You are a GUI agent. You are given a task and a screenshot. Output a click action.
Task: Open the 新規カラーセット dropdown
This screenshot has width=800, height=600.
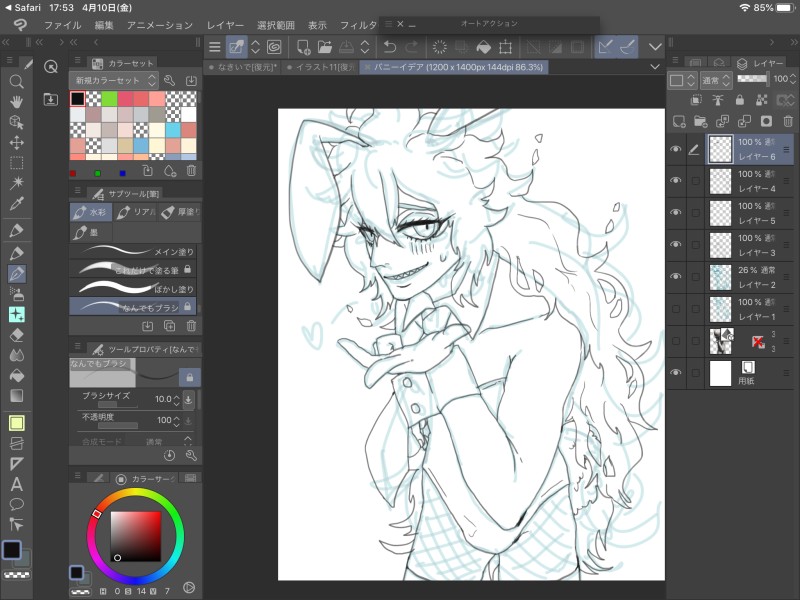113,81
